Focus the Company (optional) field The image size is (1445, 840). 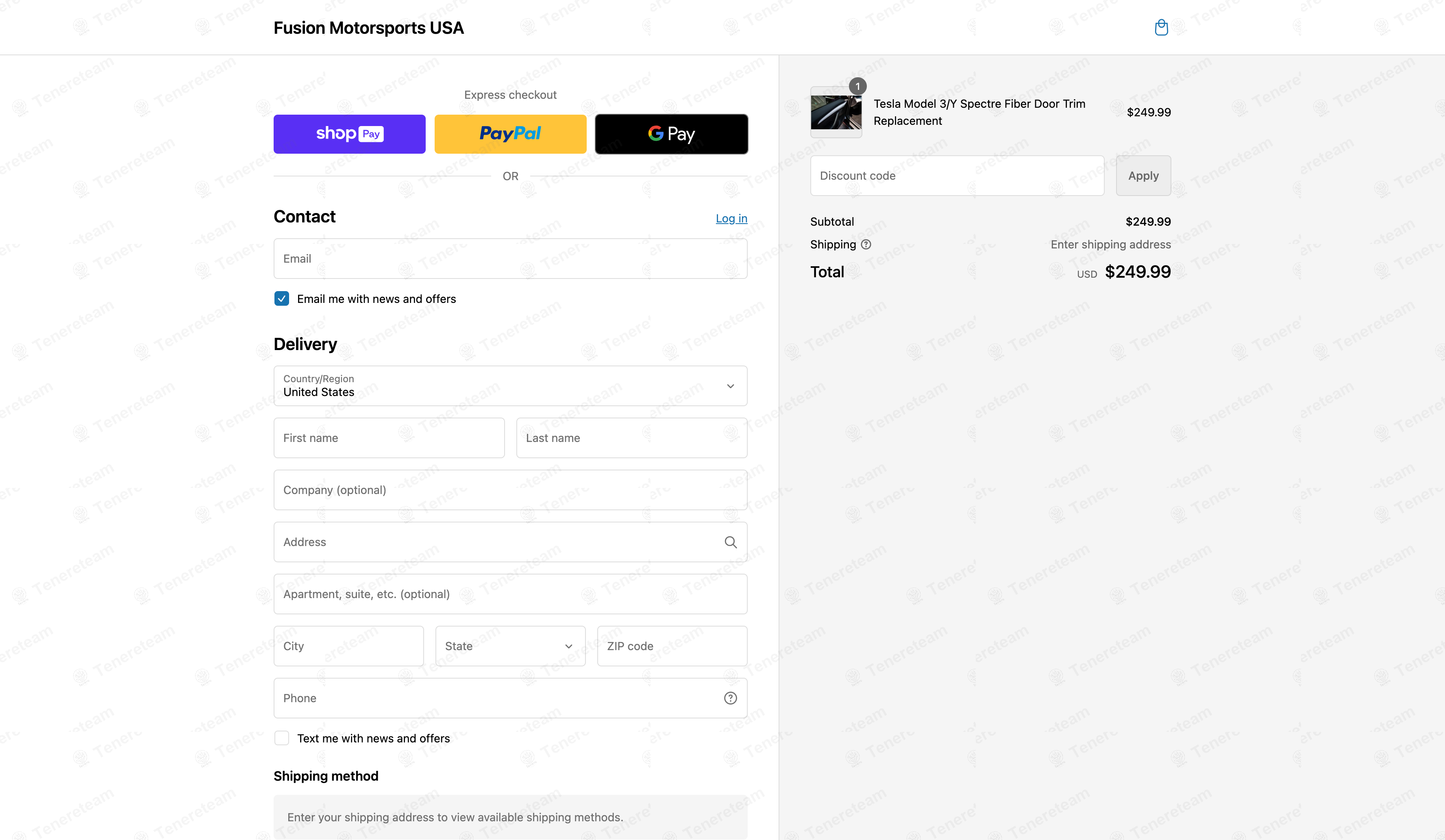point(510,490)
